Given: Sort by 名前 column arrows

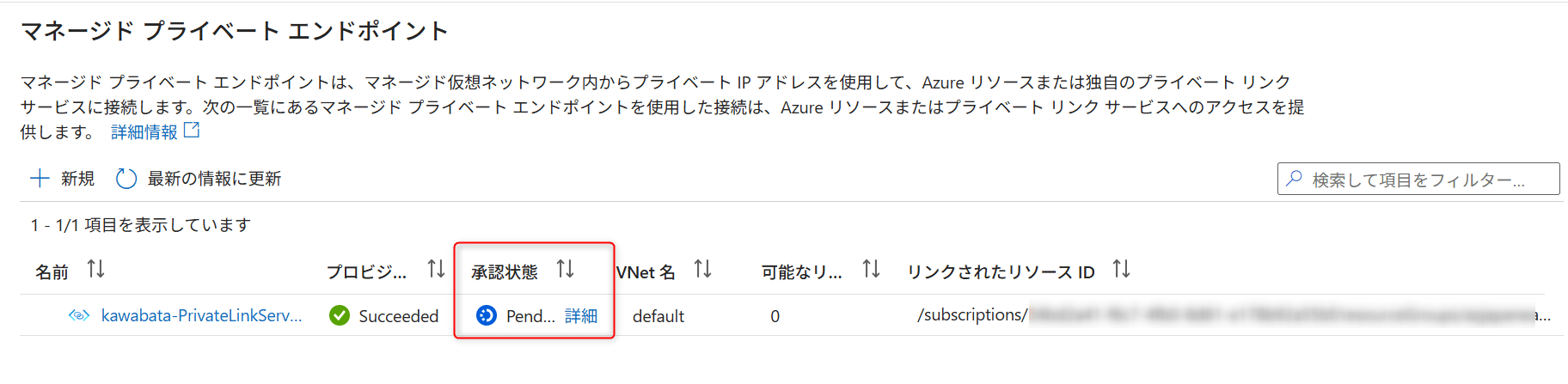Looking at the screenshot, I should 95,270.
